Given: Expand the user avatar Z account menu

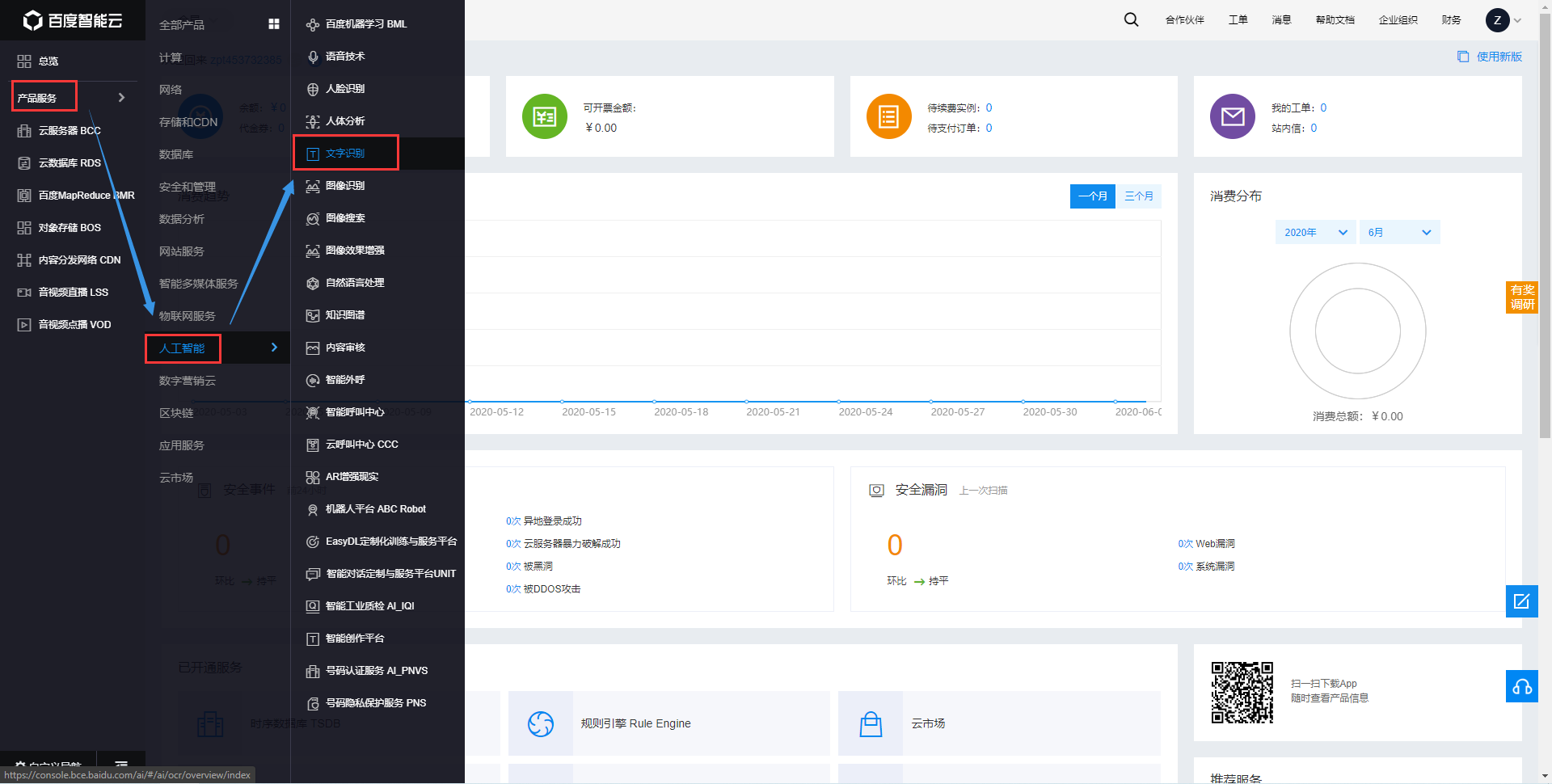Looking at the screenshot, I should [x=1503, y=20].
